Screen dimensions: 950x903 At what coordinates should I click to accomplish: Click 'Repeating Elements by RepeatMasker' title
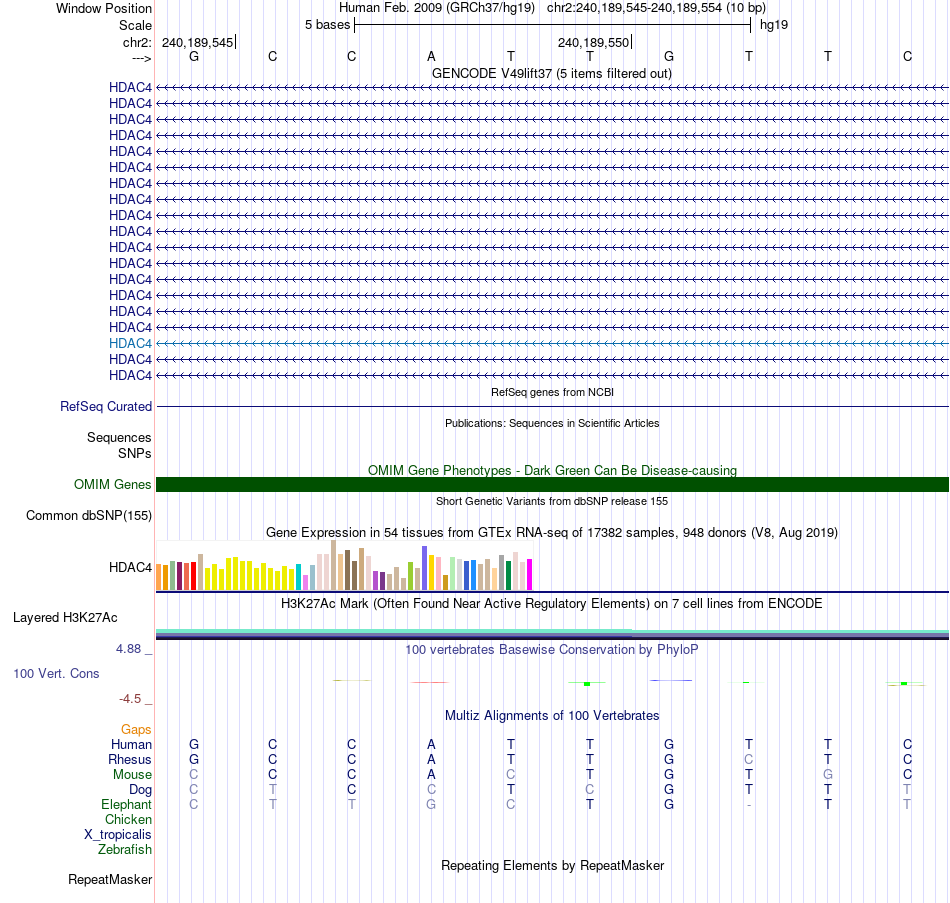(x=552, y=865)
